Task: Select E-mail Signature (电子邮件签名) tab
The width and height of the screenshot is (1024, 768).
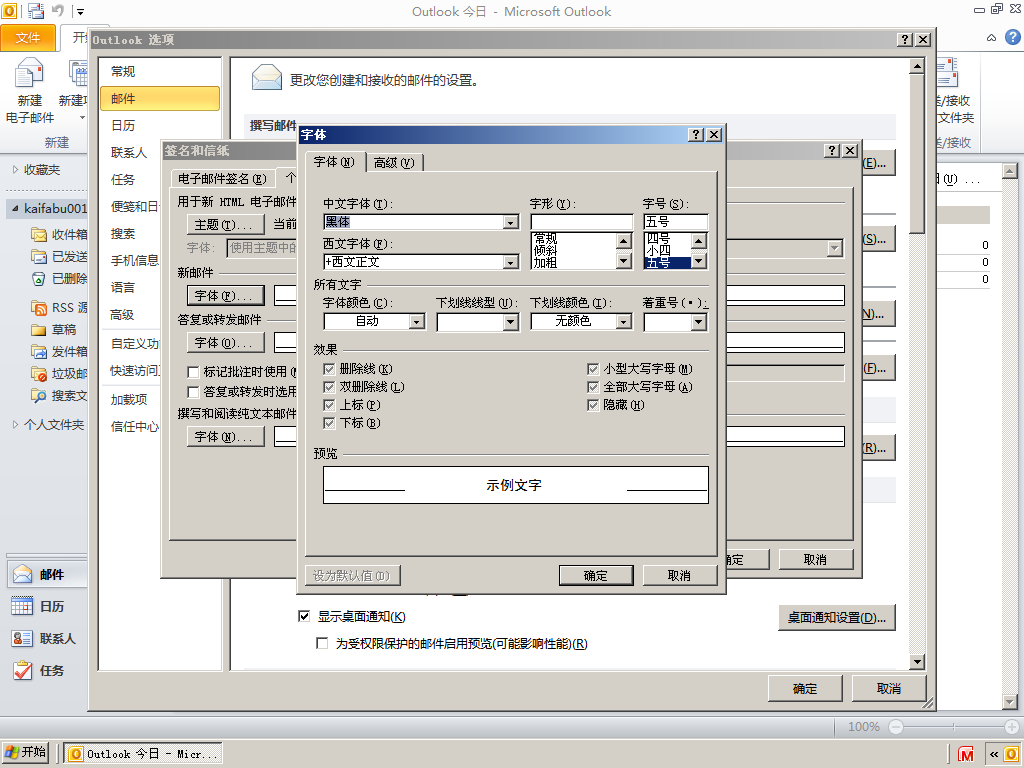Action: pos(222,178)
